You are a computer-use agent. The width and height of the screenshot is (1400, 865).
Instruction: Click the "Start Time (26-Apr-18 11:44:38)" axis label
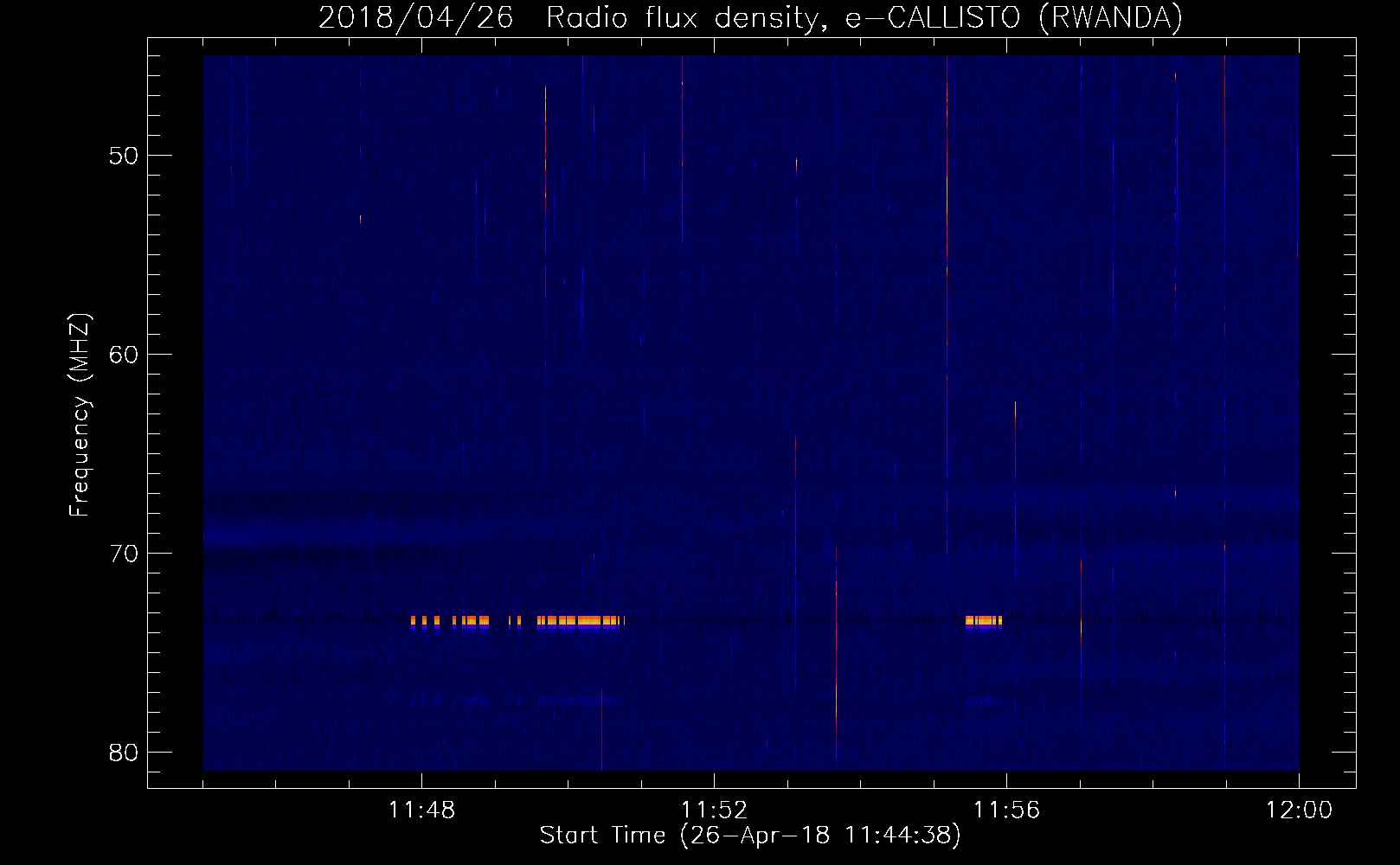(750, 836)
